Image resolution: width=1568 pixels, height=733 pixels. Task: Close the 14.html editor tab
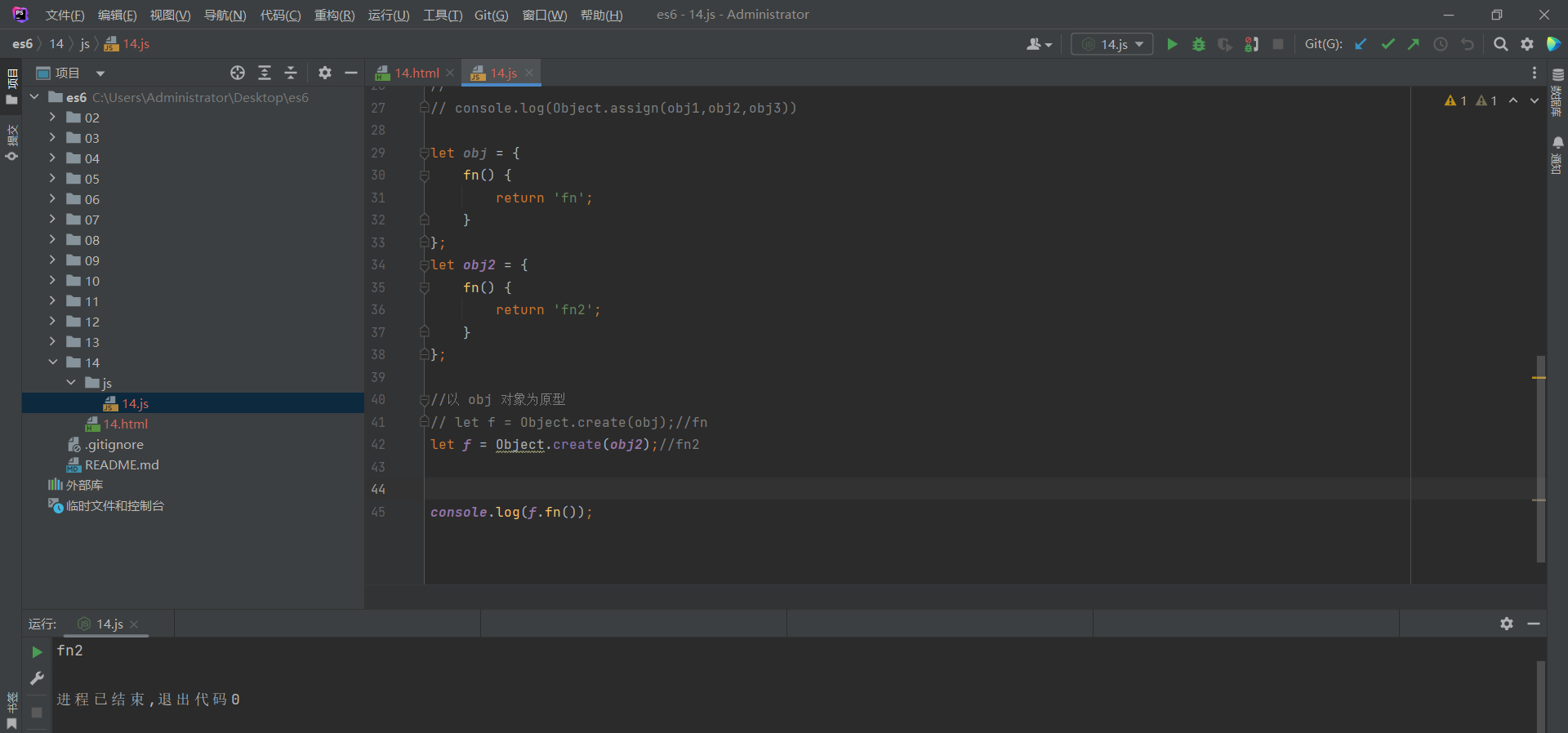point(450,73)
